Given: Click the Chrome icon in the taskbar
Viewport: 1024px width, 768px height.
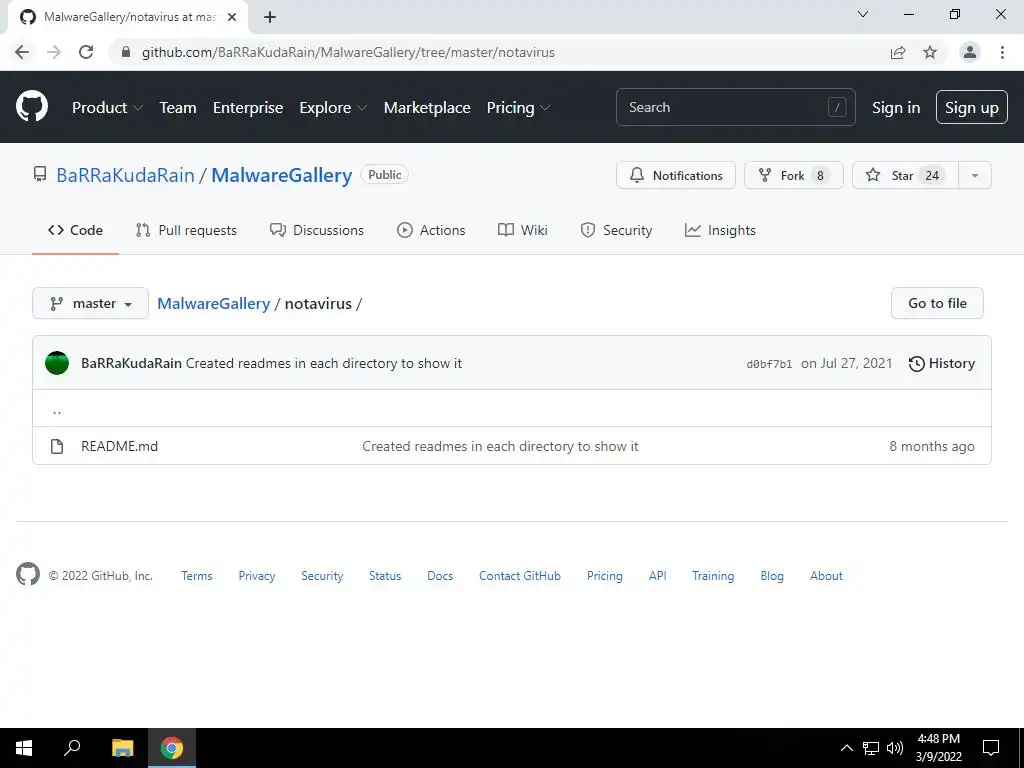Looking at the screenshot, I should (172, 748).
